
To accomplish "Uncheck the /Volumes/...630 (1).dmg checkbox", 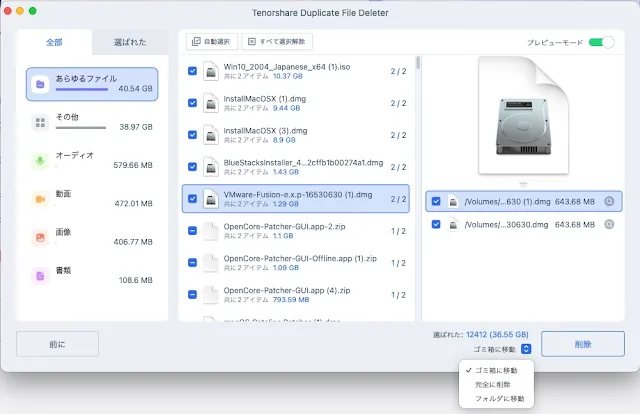I will [x=436, y=201].
